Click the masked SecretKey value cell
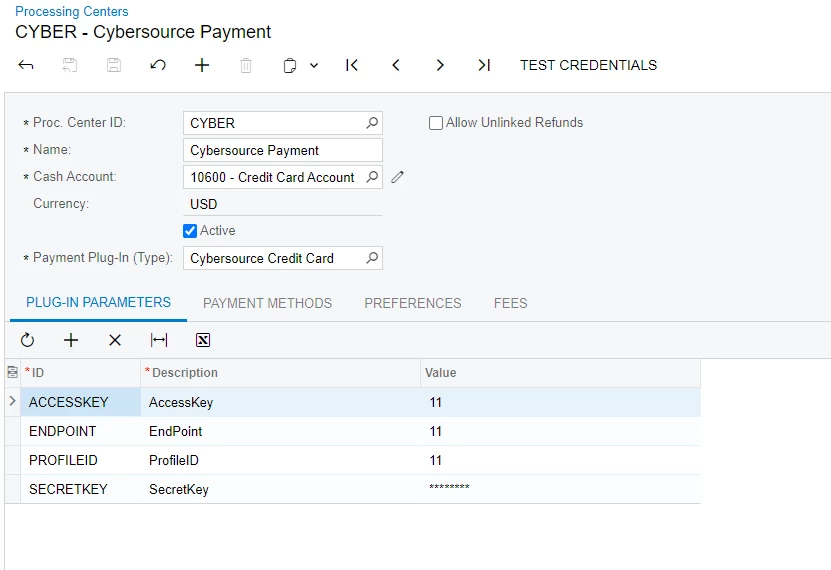 [560, 489]
